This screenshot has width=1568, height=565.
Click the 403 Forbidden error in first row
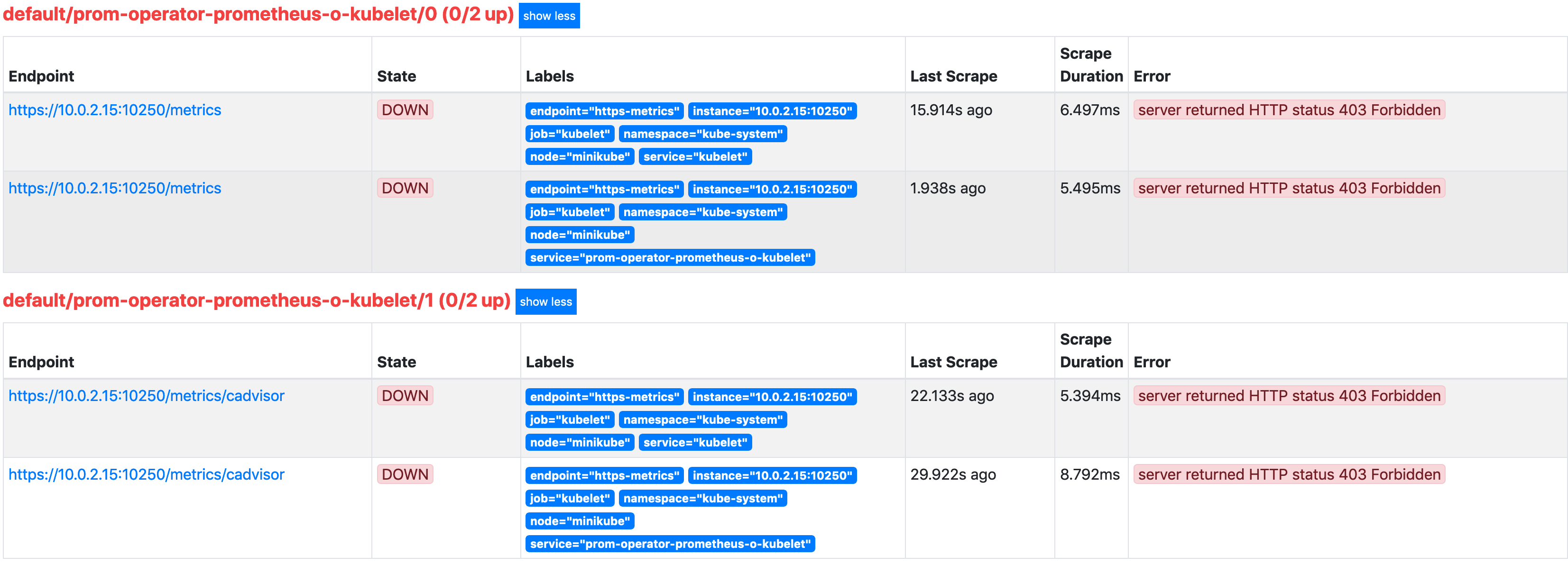(1289, 110)
